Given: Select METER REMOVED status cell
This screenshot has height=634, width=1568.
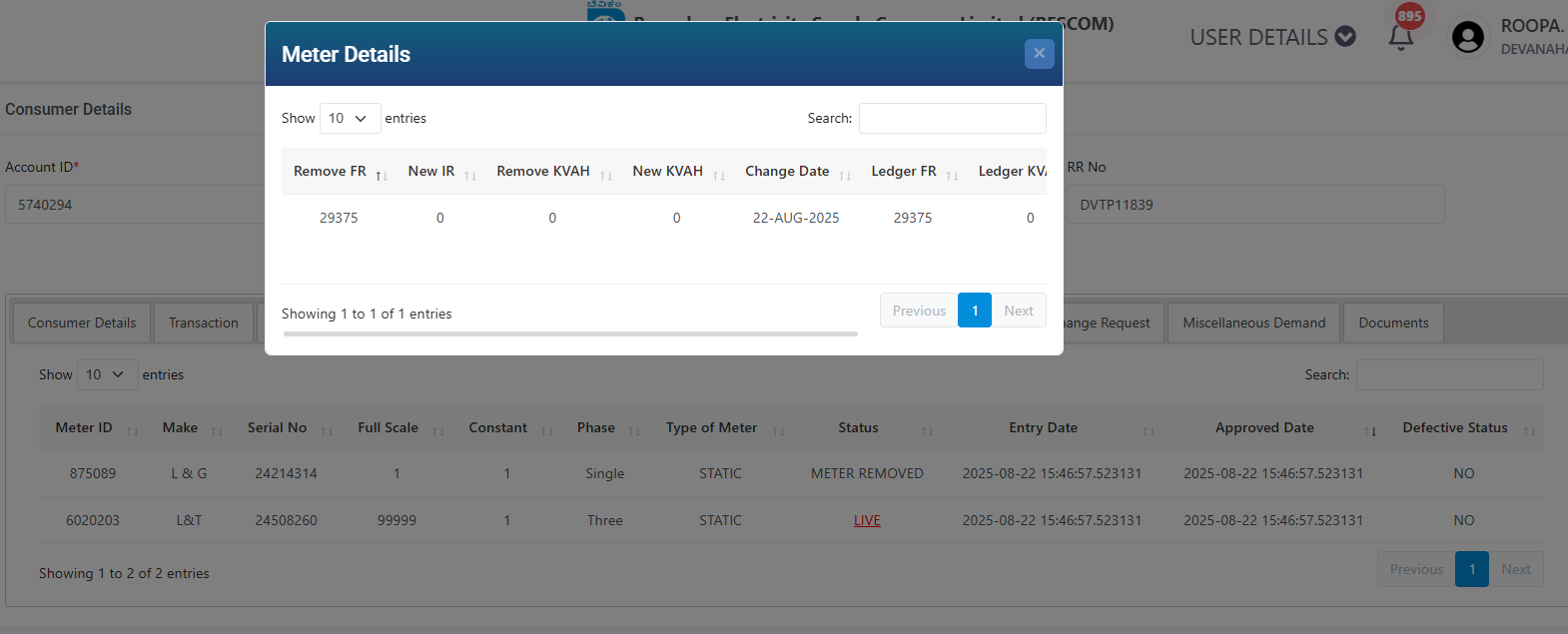Looking at the screenshot, I should (867, 473).
